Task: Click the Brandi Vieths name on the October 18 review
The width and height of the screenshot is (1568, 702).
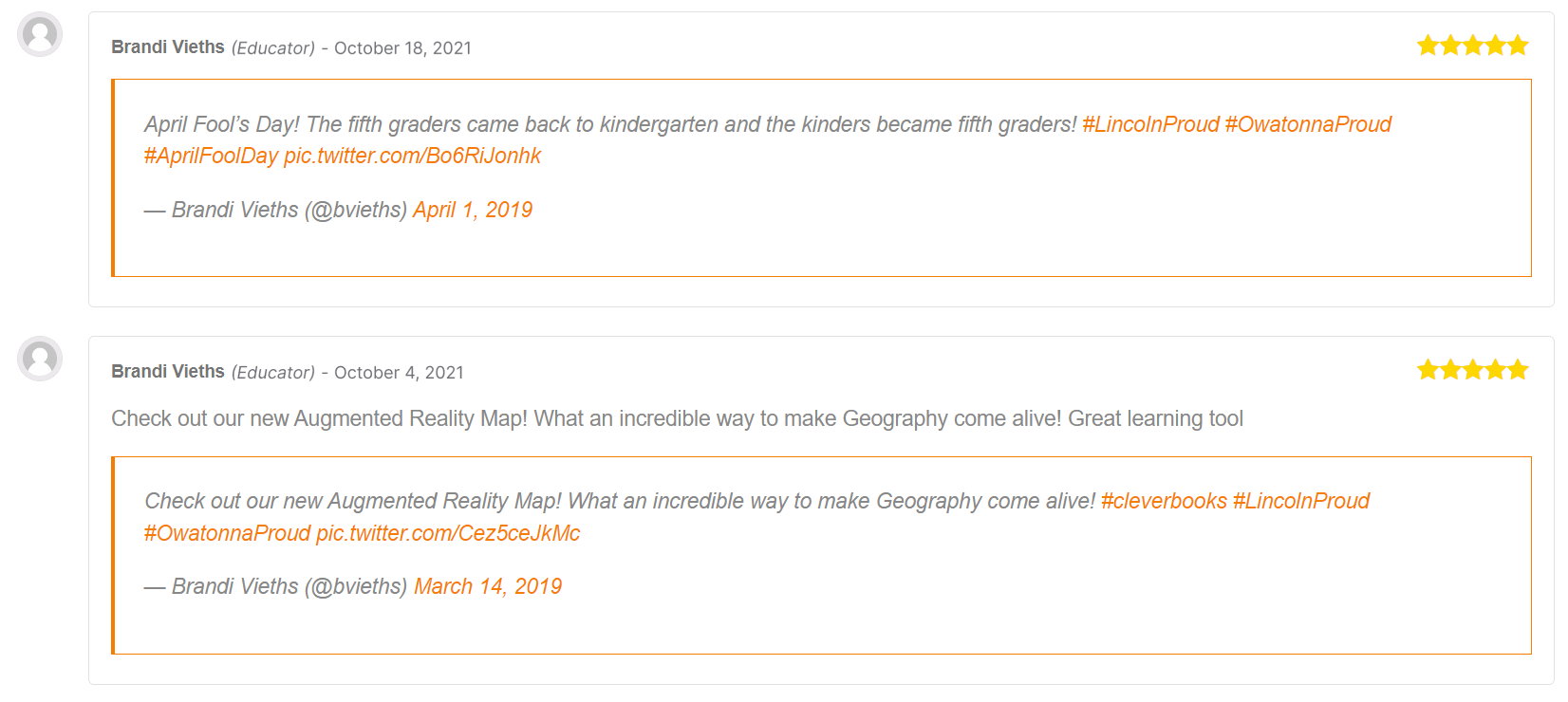Action: pyautogui.click(x=168, y=47)
